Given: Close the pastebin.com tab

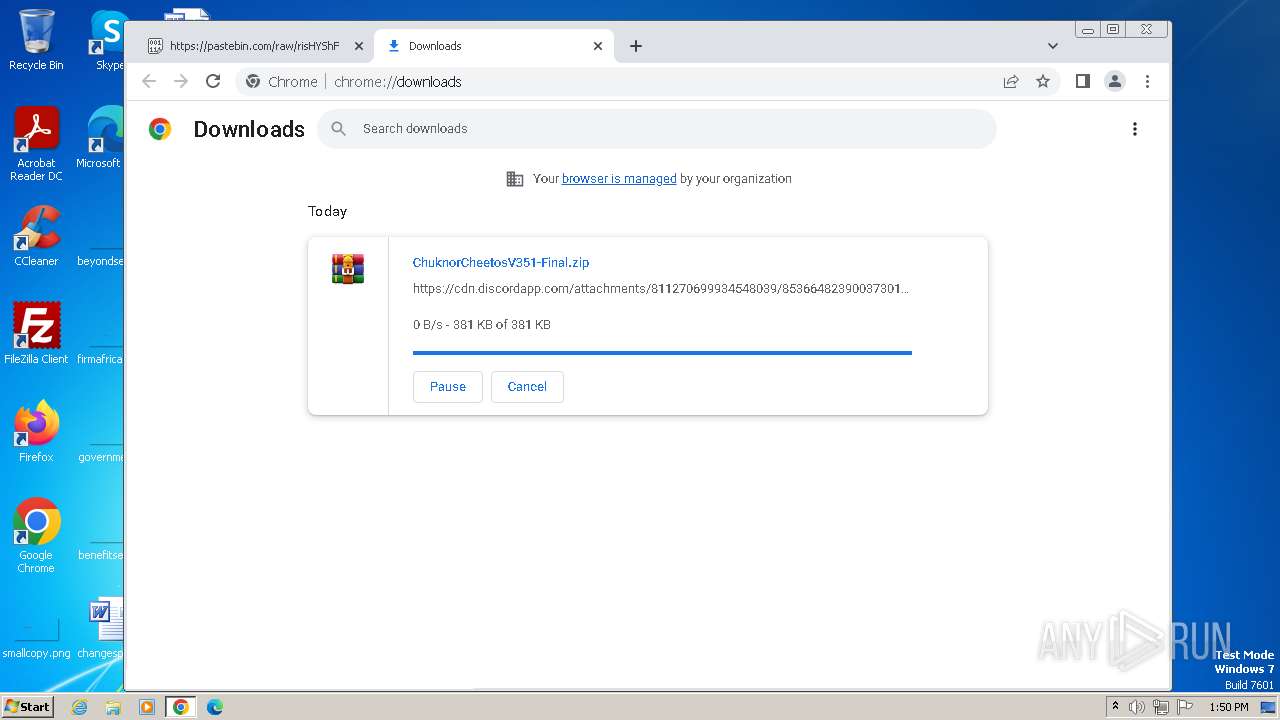Looking at the screenshot, I should click(x=359, y=46).
